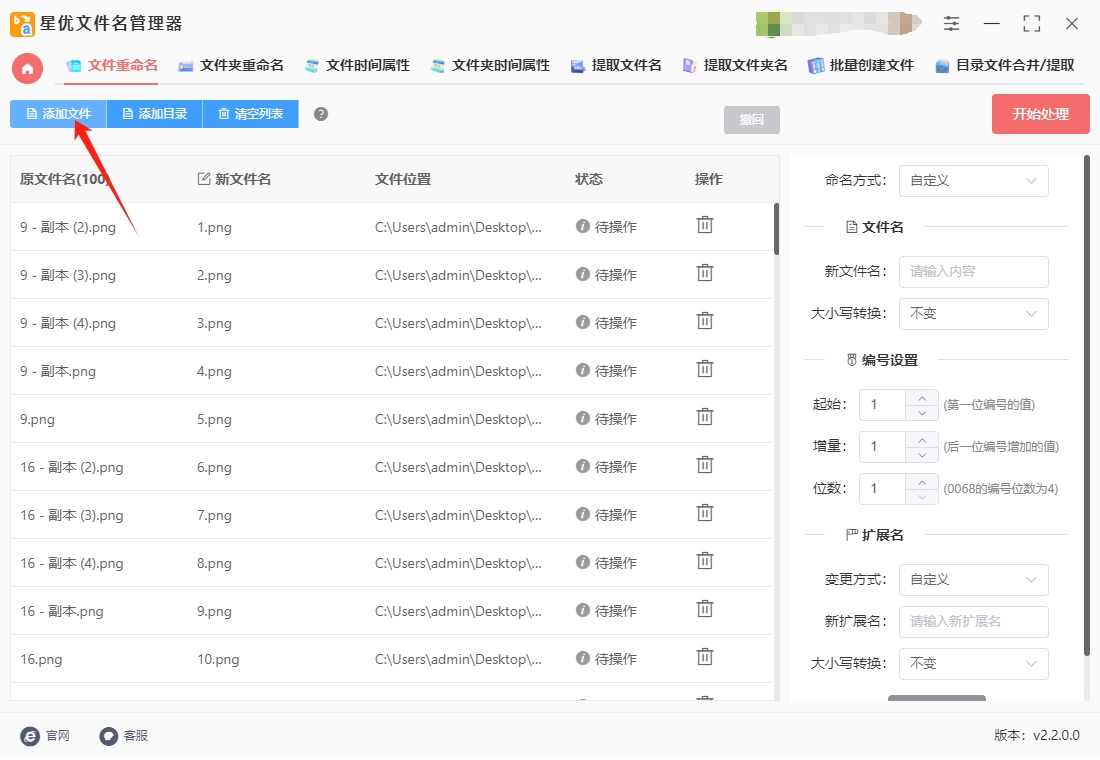Click the 客服 chat icon
1100x760 pixels.
[108, 736]
